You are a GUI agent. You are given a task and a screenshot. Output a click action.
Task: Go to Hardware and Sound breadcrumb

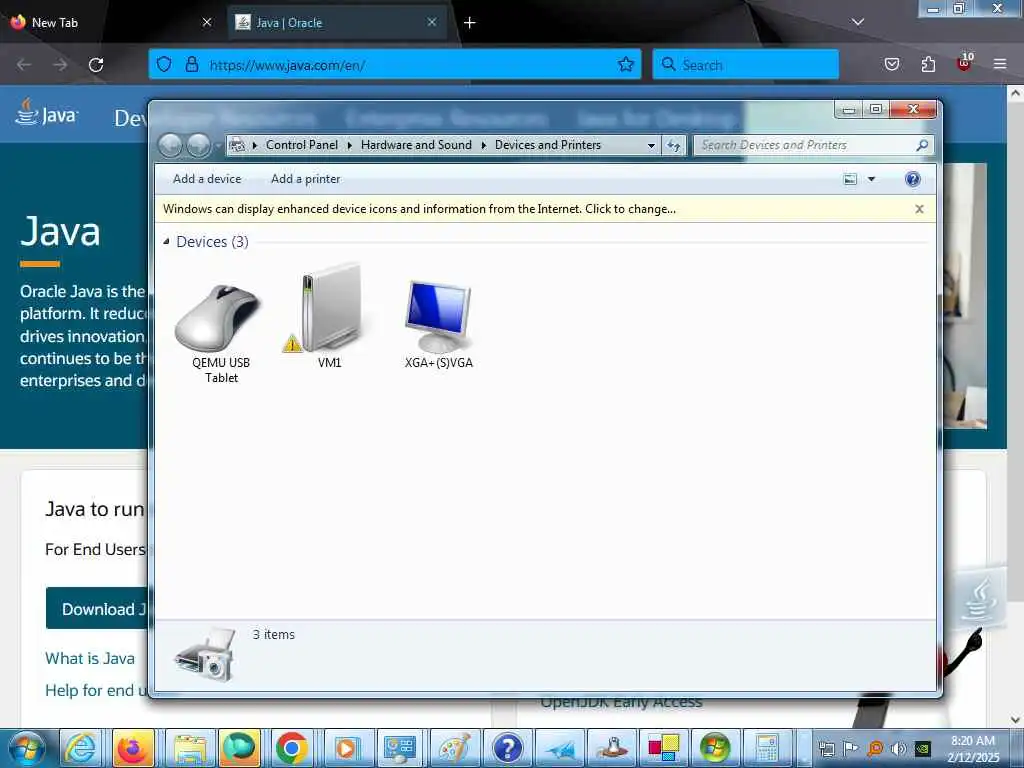[416, 145]
